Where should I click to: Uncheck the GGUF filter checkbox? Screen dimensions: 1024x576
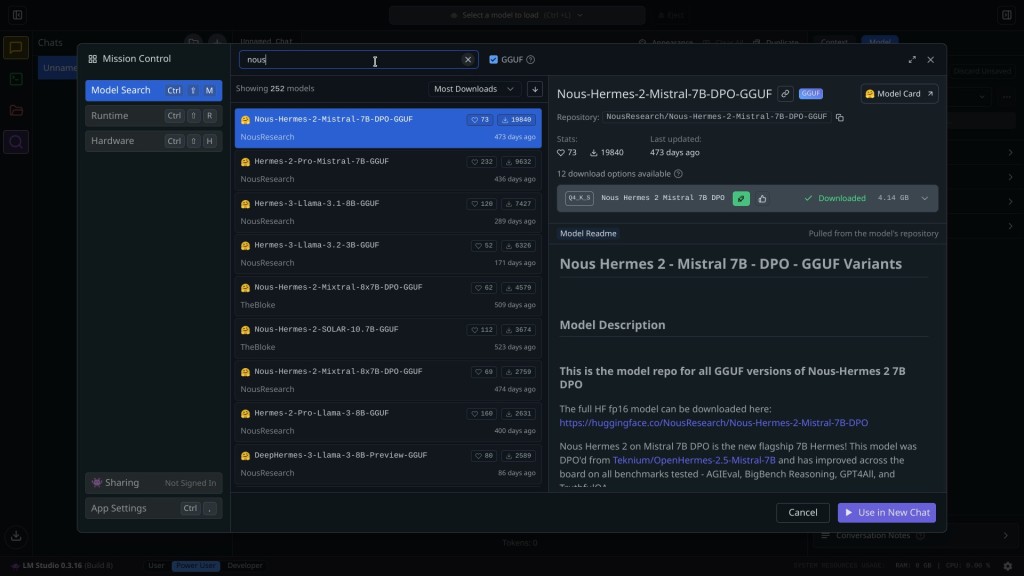[x=493, y=60]
